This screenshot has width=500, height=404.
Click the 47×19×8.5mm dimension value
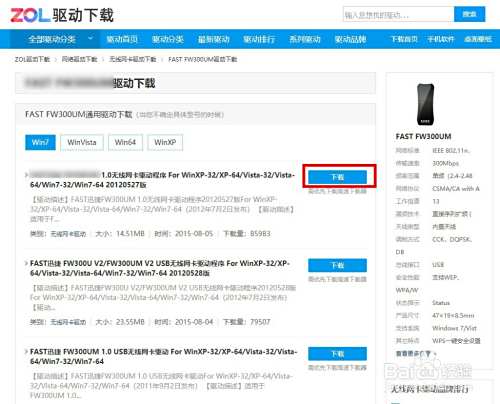[453, 315]
